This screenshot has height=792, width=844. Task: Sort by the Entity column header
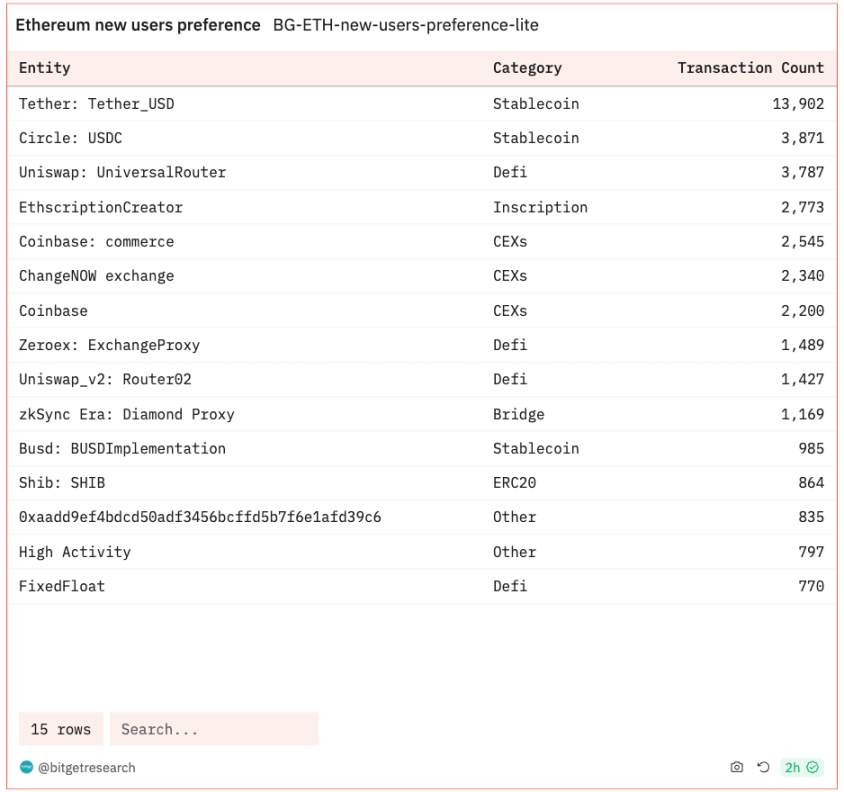pyautogui.click(x=45, y=68)
